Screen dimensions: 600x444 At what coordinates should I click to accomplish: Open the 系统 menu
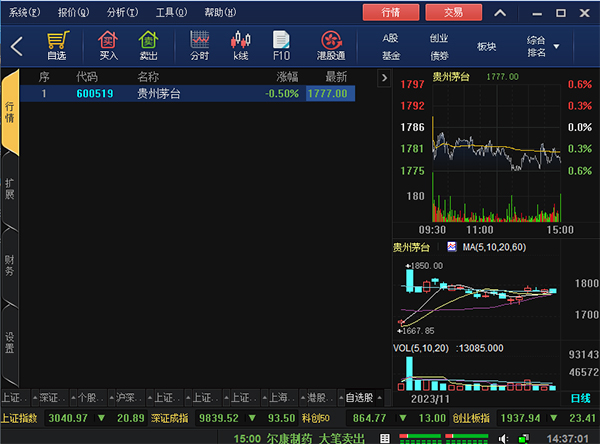[x=25, y=11]
